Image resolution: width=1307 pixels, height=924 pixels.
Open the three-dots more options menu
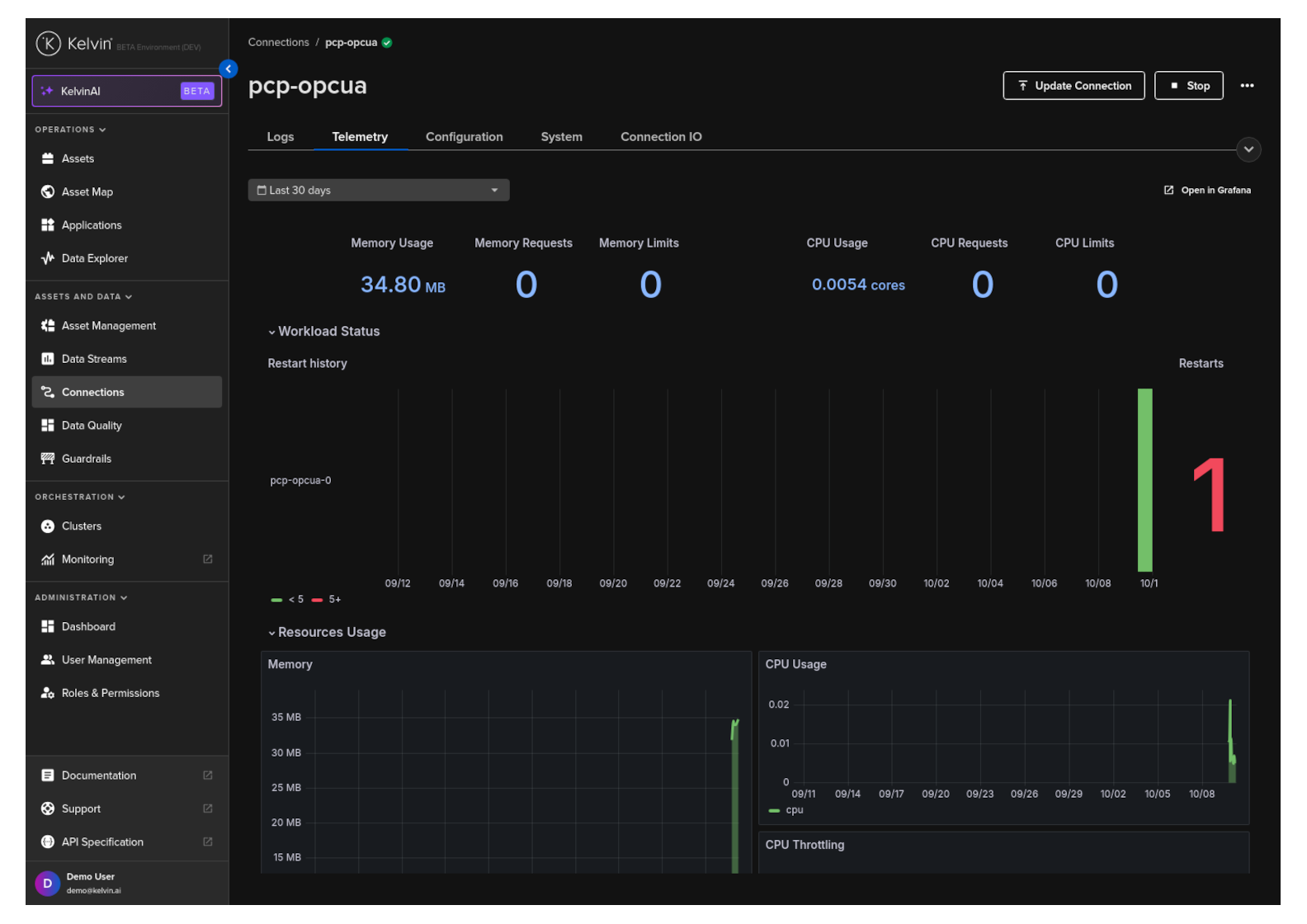point(1247,86)
